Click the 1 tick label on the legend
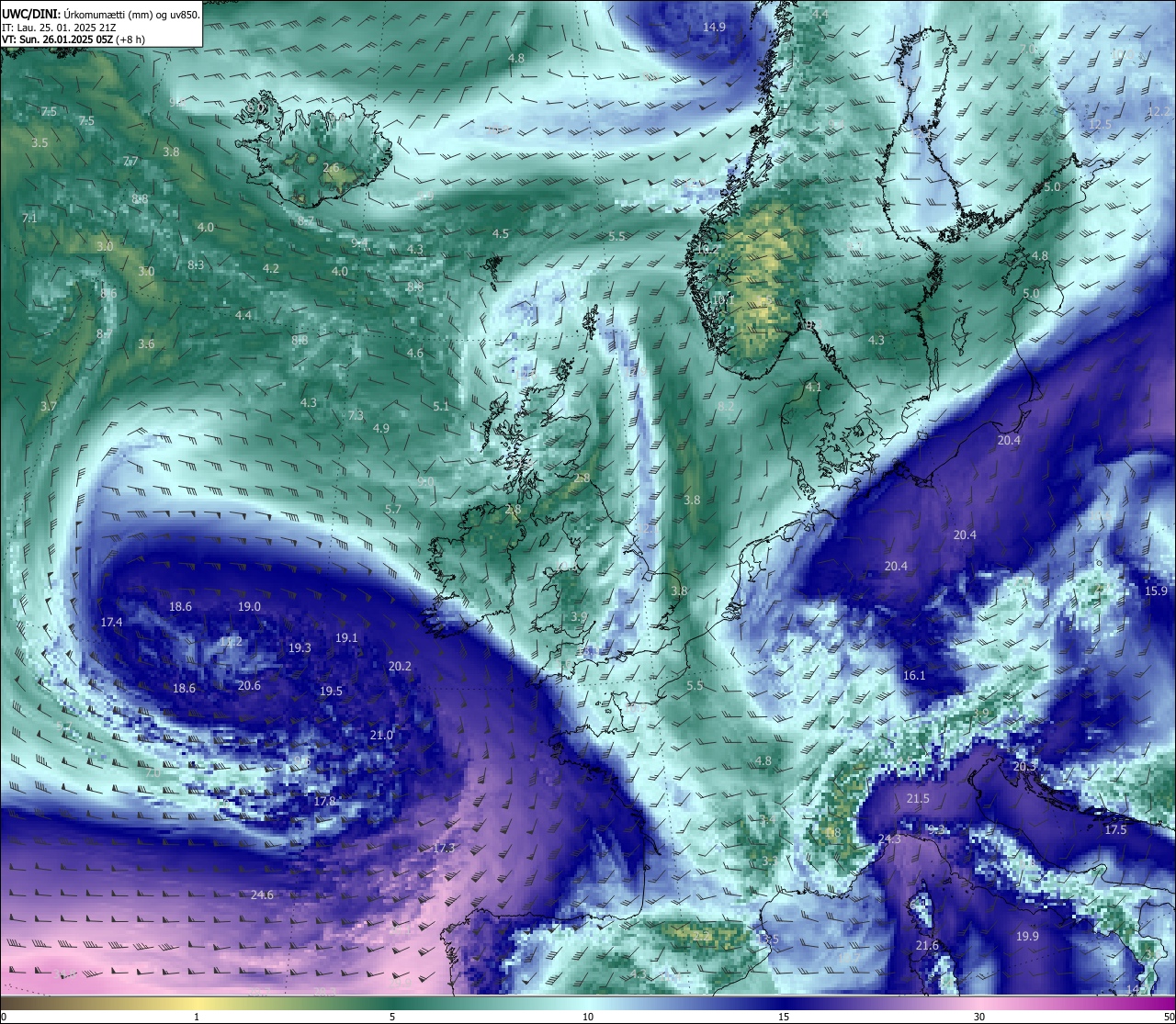Viewport: 1176px width, 1024px height. 197,1017
